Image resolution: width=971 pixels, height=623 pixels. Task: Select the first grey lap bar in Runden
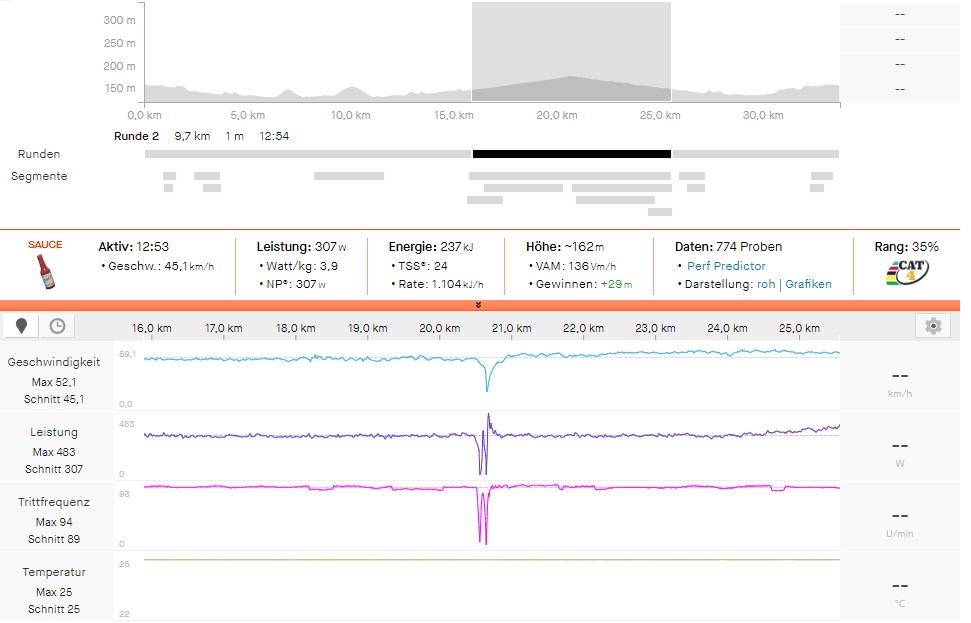(307, 154)
